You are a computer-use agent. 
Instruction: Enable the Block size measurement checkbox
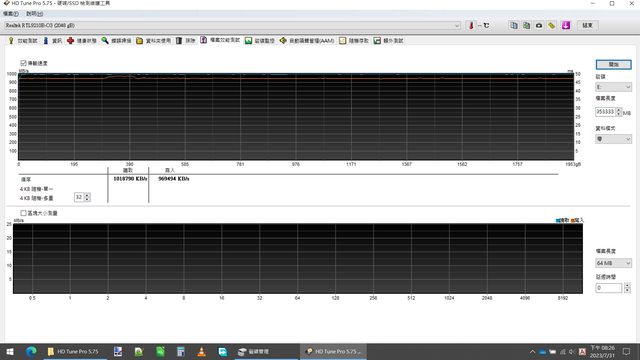coord(23,213)
